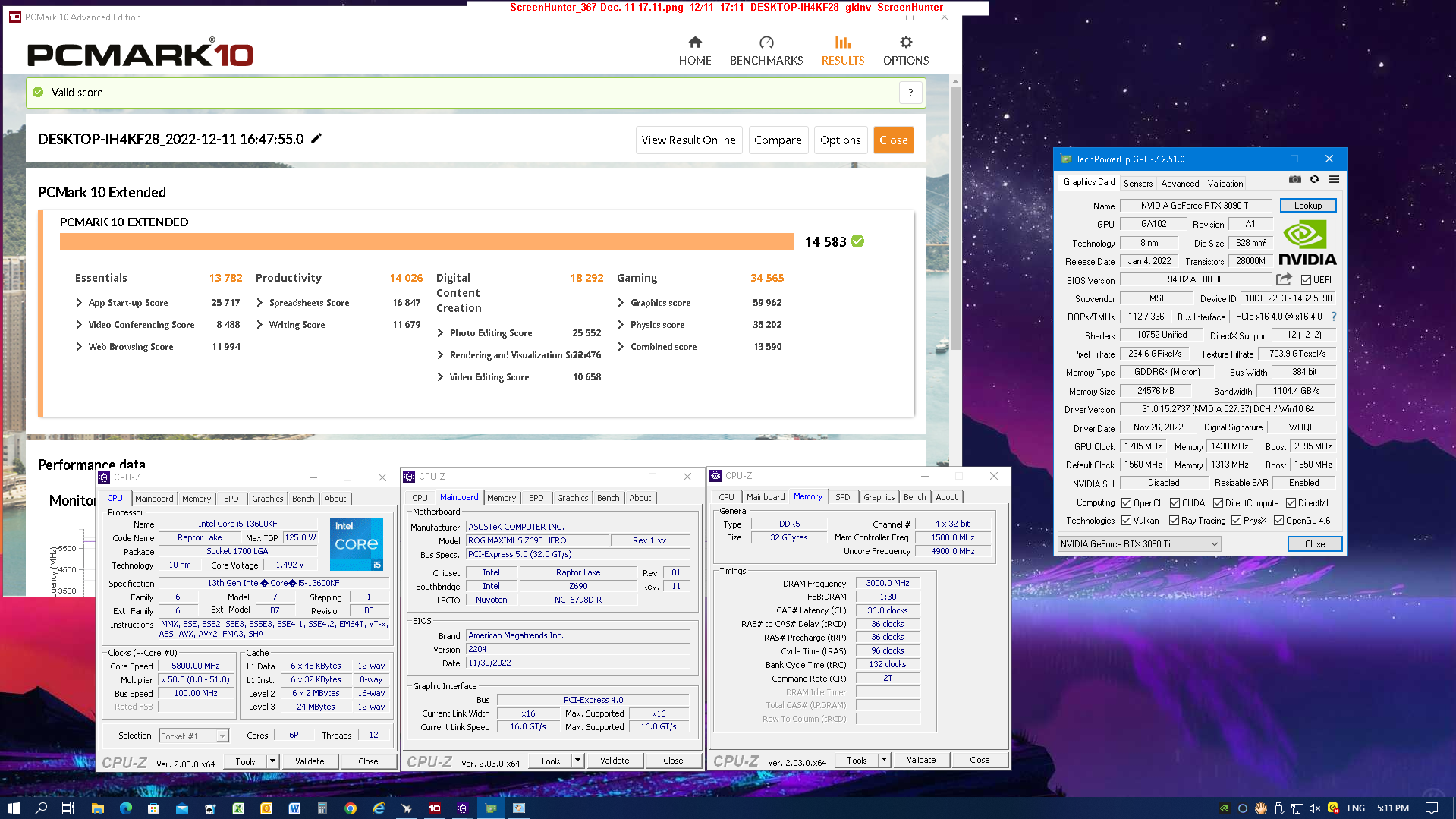The height and width of the screenshot is (819, 1456).
Task: Open PCMark Options gear icon
Action: [x=906, y=43]
